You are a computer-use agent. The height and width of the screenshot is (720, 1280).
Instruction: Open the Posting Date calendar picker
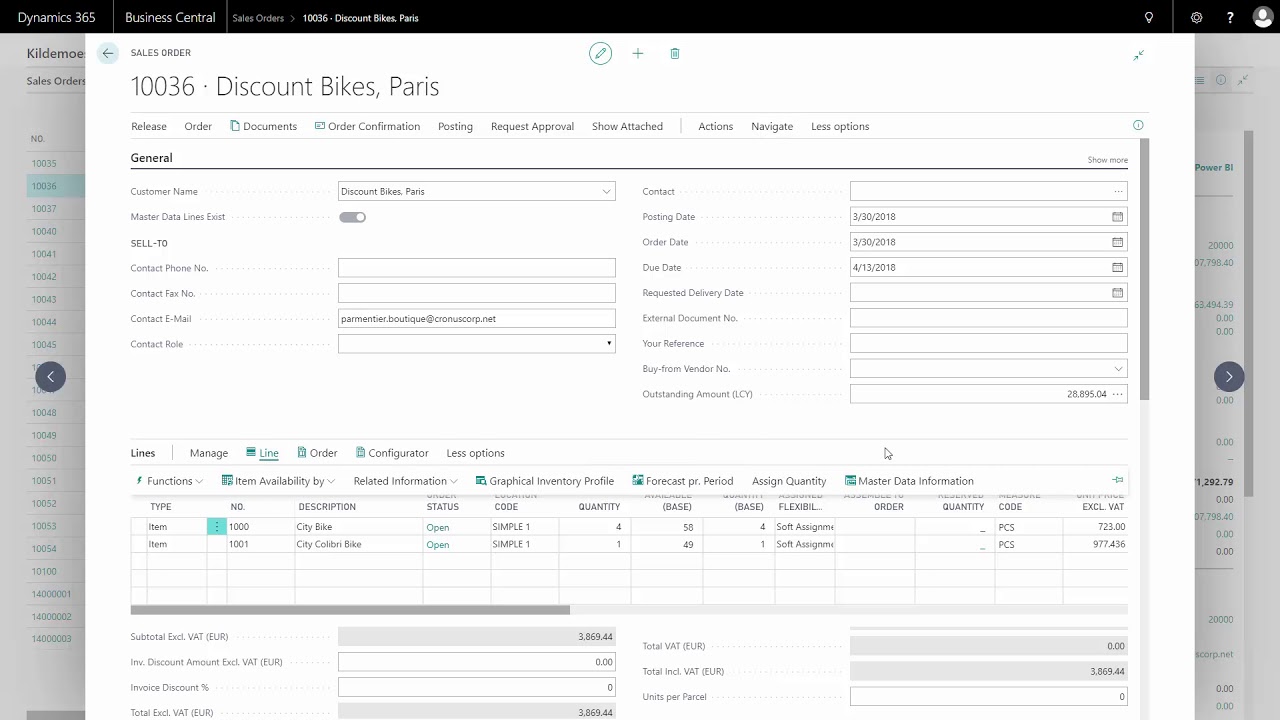click(x=1118, y=217)
